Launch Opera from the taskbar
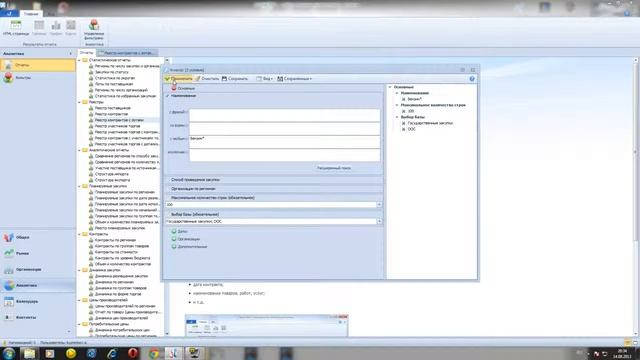This screenshot has width=640, height=360. click(133, 353)
